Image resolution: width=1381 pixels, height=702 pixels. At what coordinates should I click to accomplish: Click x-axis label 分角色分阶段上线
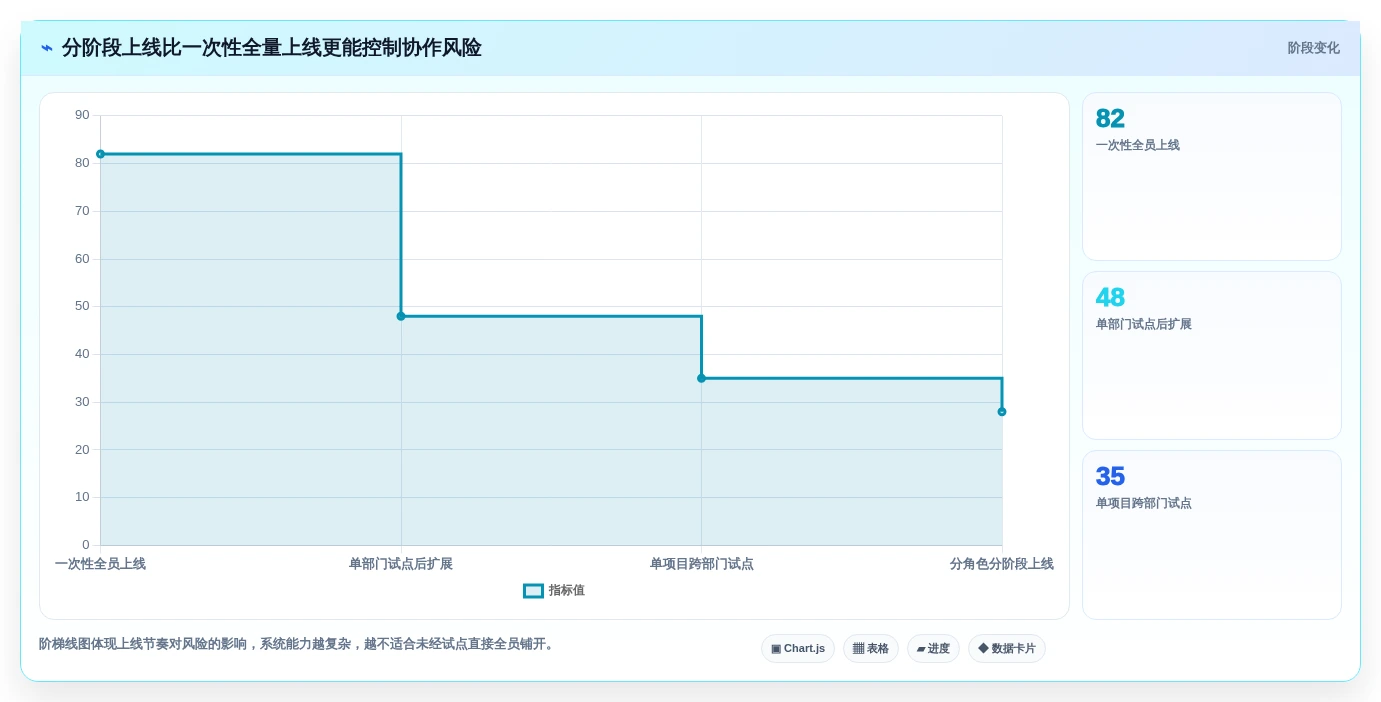point(1002,564)
